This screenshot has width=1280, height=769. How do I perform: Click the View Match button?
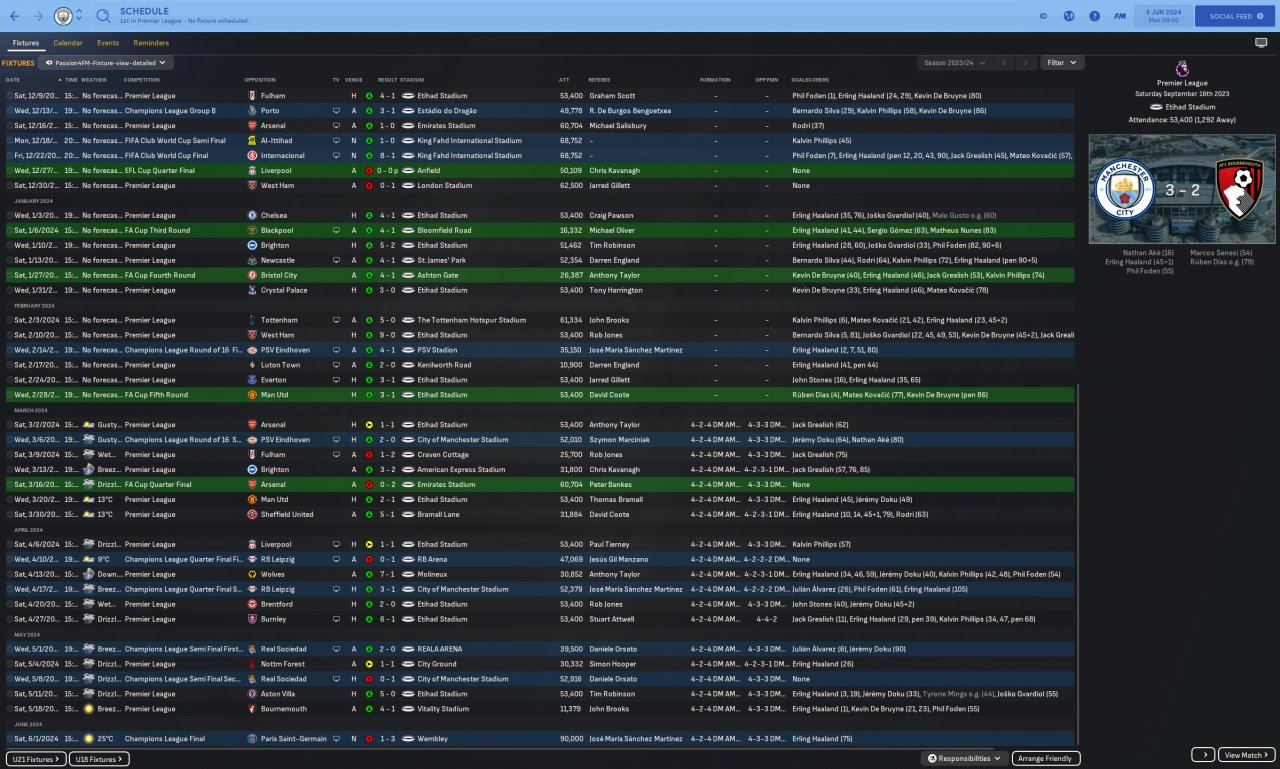coord(1246,755)
